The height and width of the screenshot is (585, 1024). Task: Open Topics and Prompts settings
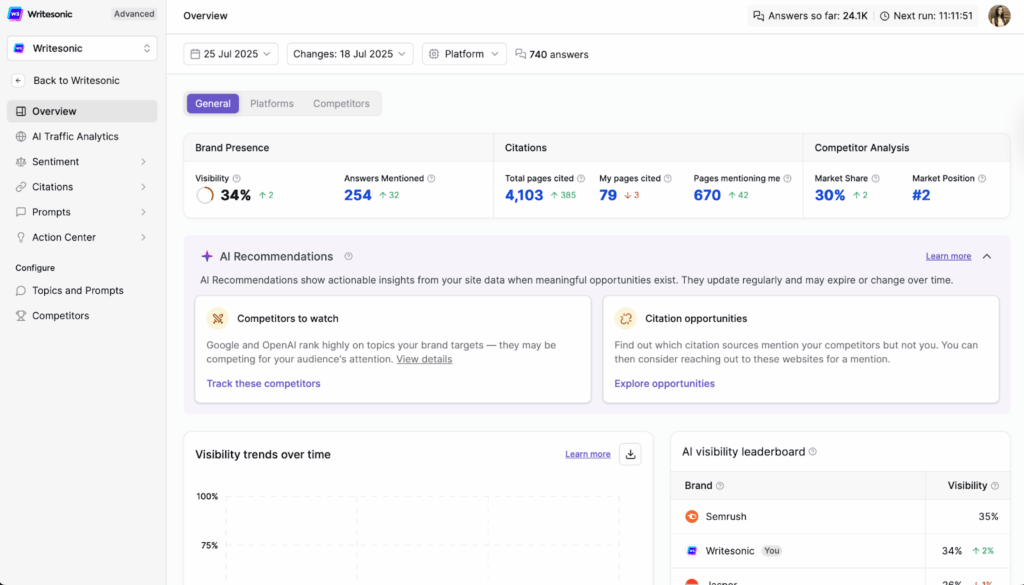pos(82,291)
